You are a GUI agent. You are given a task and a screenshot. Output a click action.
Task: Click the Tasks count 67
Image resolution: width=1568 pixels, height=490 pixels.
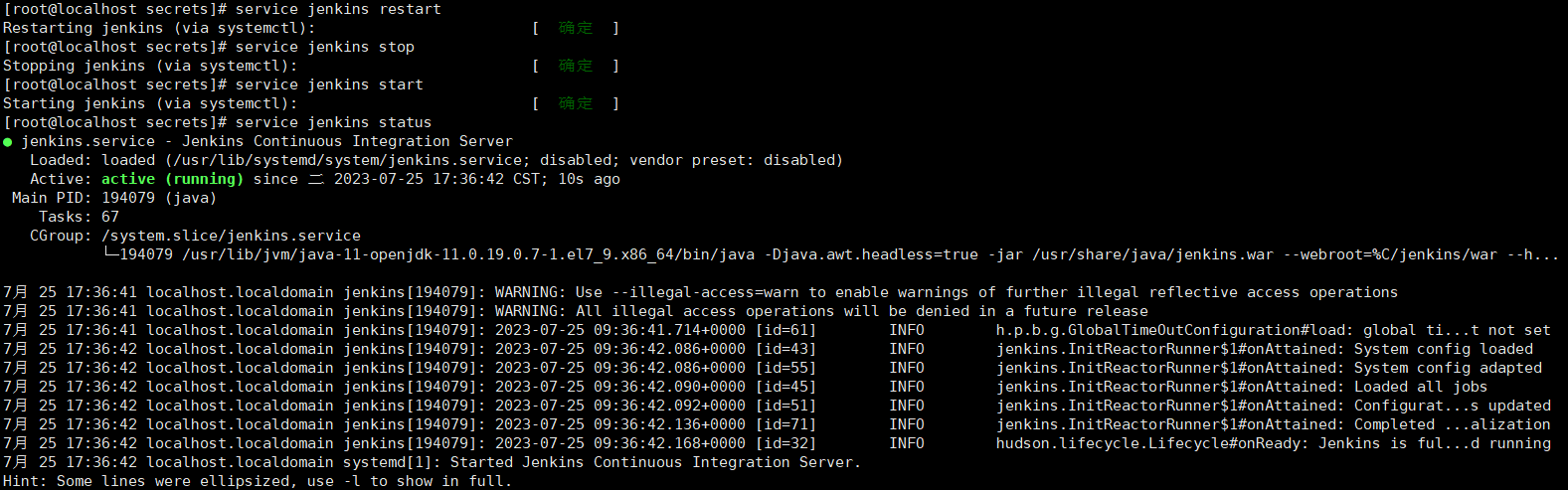click(x=109, y=217)
